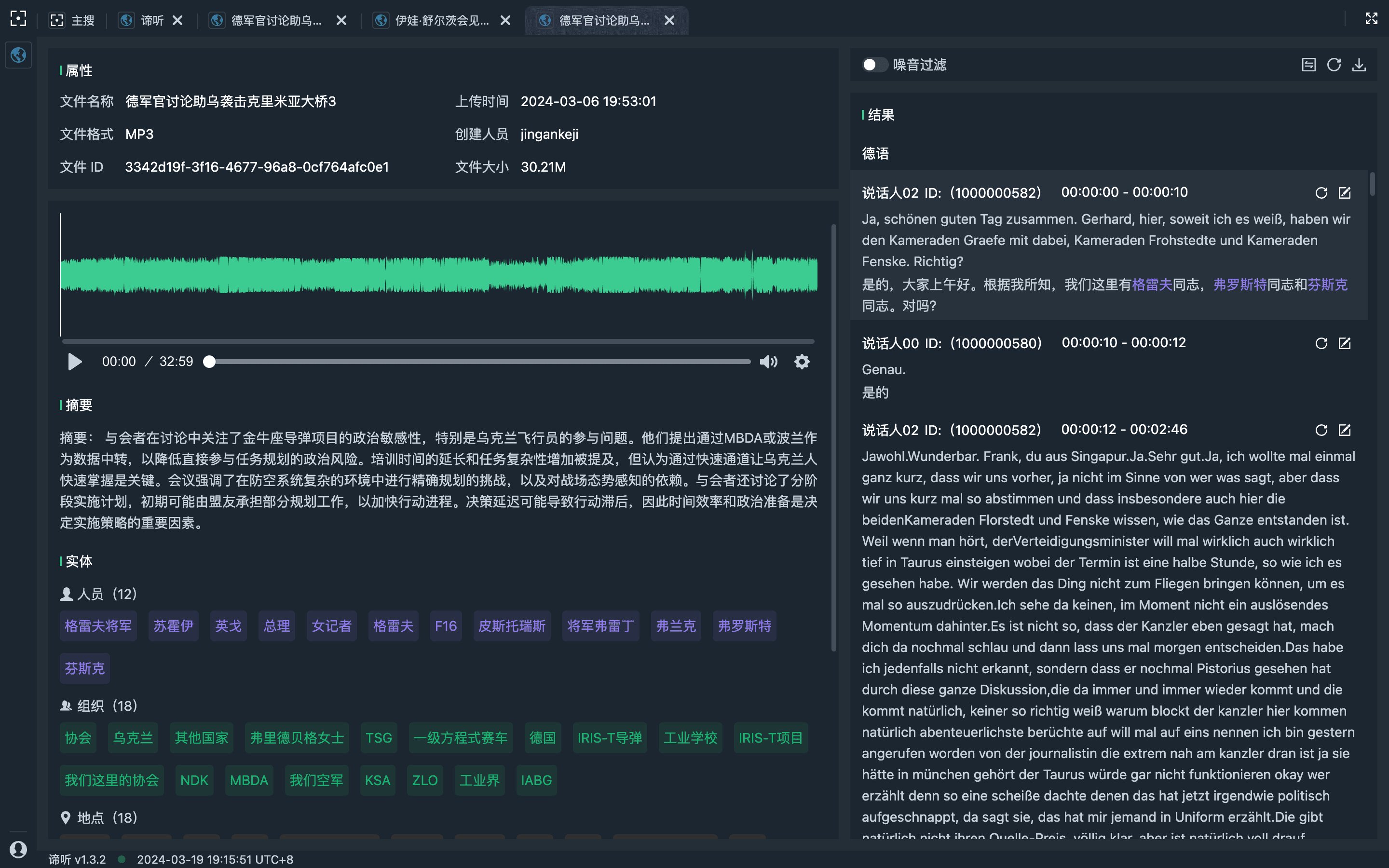Select the IABG organization tag
1389x868 pixels.
click(536, 780)
